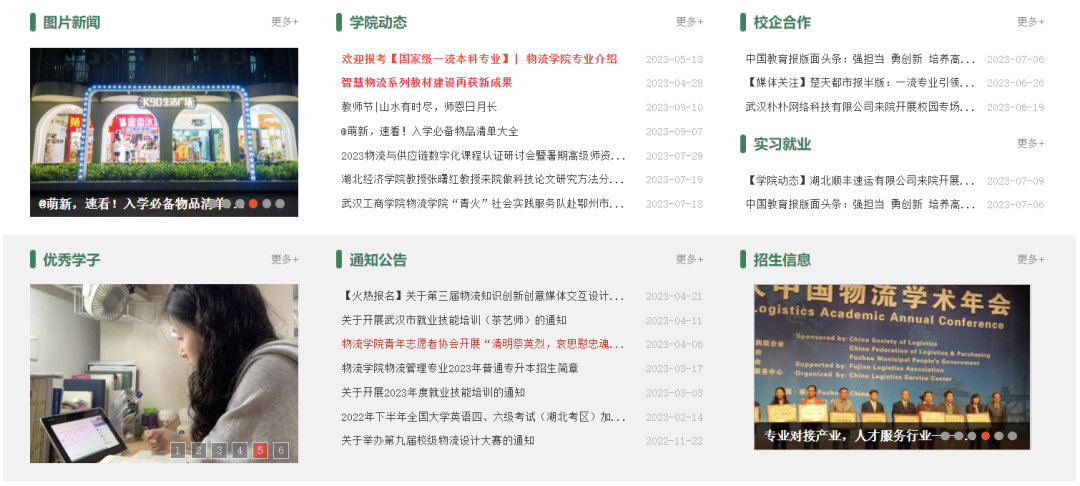This screenshot has height=486, width=1080.
Task: Open 更多+ next to 实习就业
Action: (x=1030, y=144)
